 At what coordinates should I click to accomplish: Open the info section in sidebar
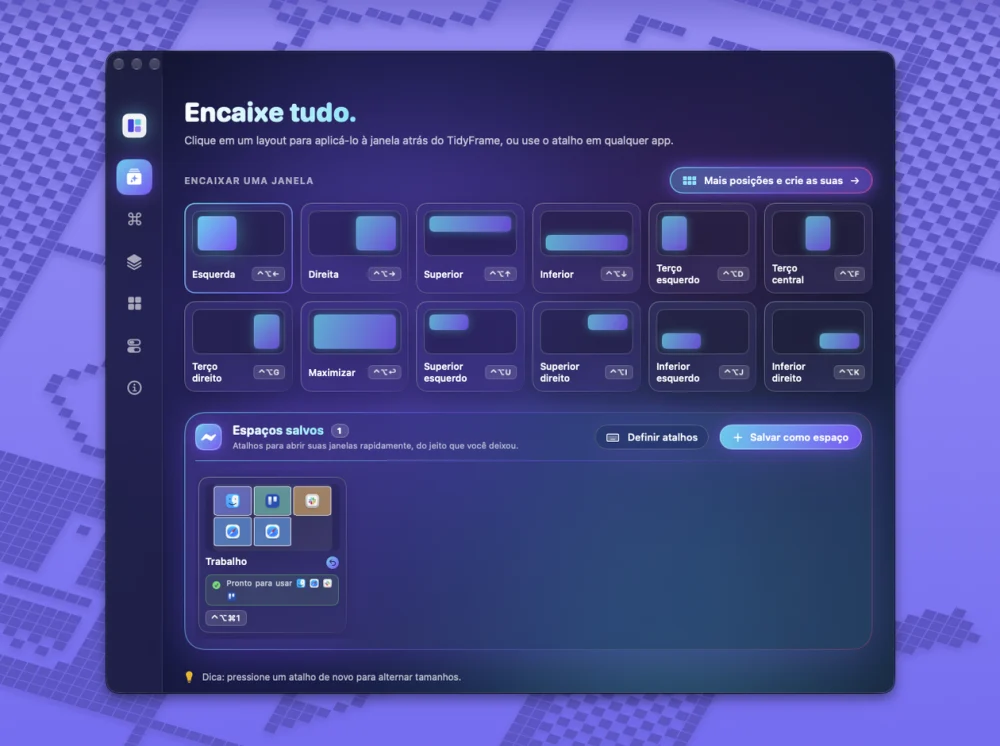point(134,388)
